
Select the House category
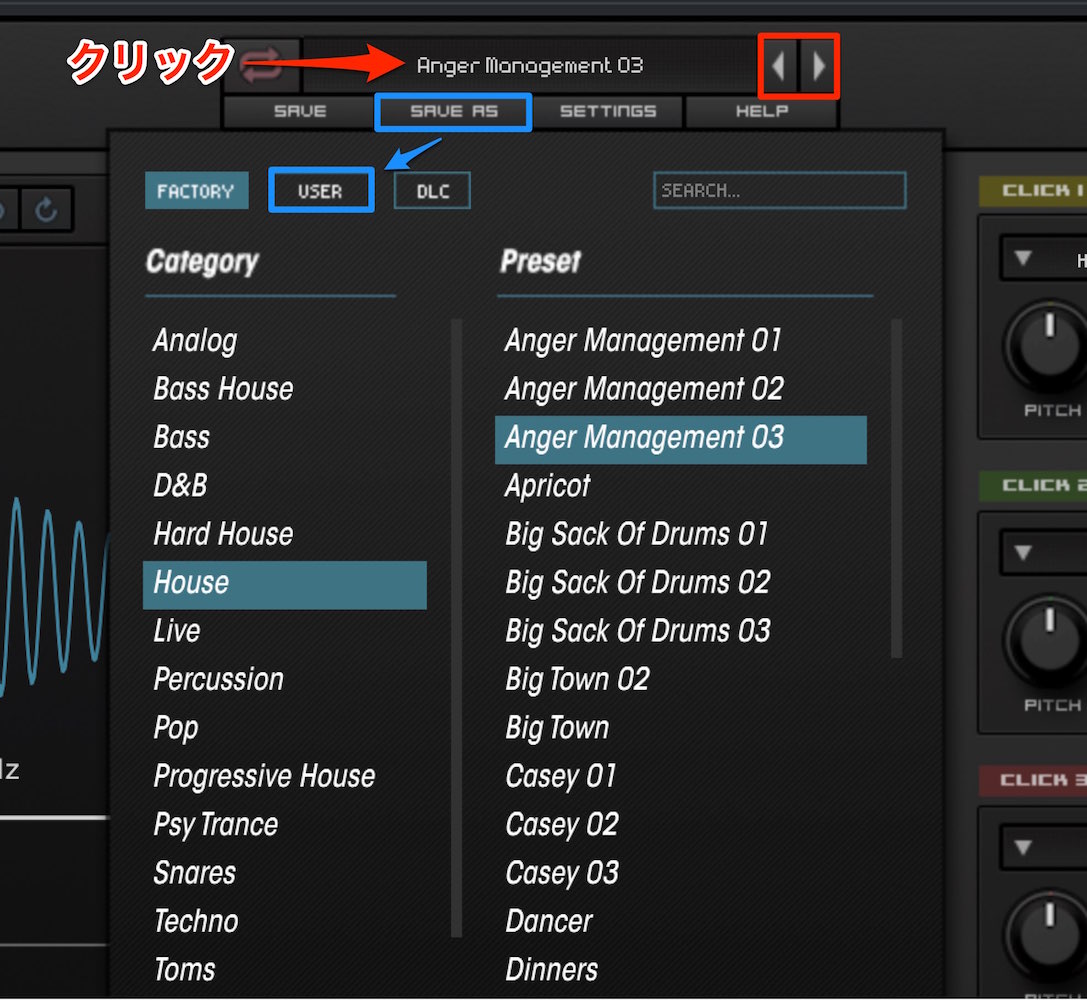[284, 585]
